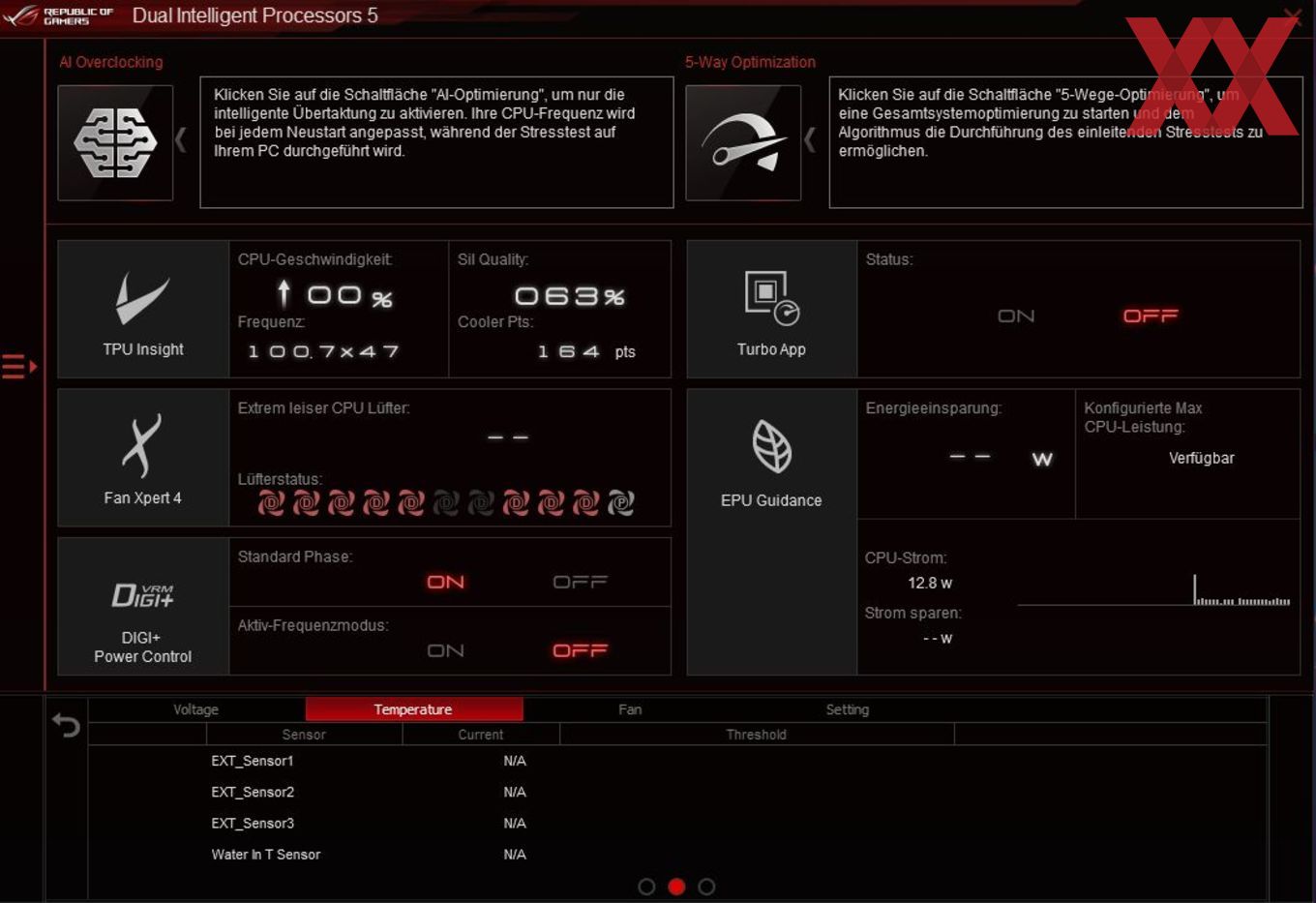Click the Current column header
Image resolution: width=1316 pixels, height=903 pixels.
point(481,735)
